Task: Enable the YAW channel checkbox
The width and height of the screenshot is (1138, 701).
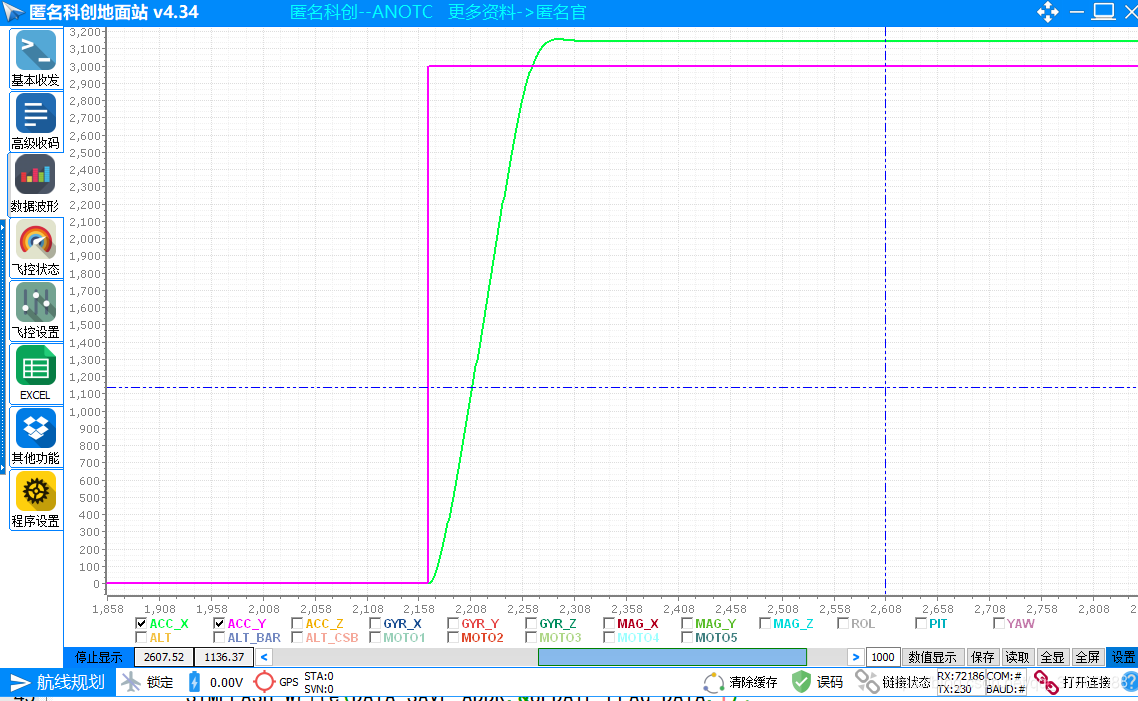Action: tap(999, 623)
